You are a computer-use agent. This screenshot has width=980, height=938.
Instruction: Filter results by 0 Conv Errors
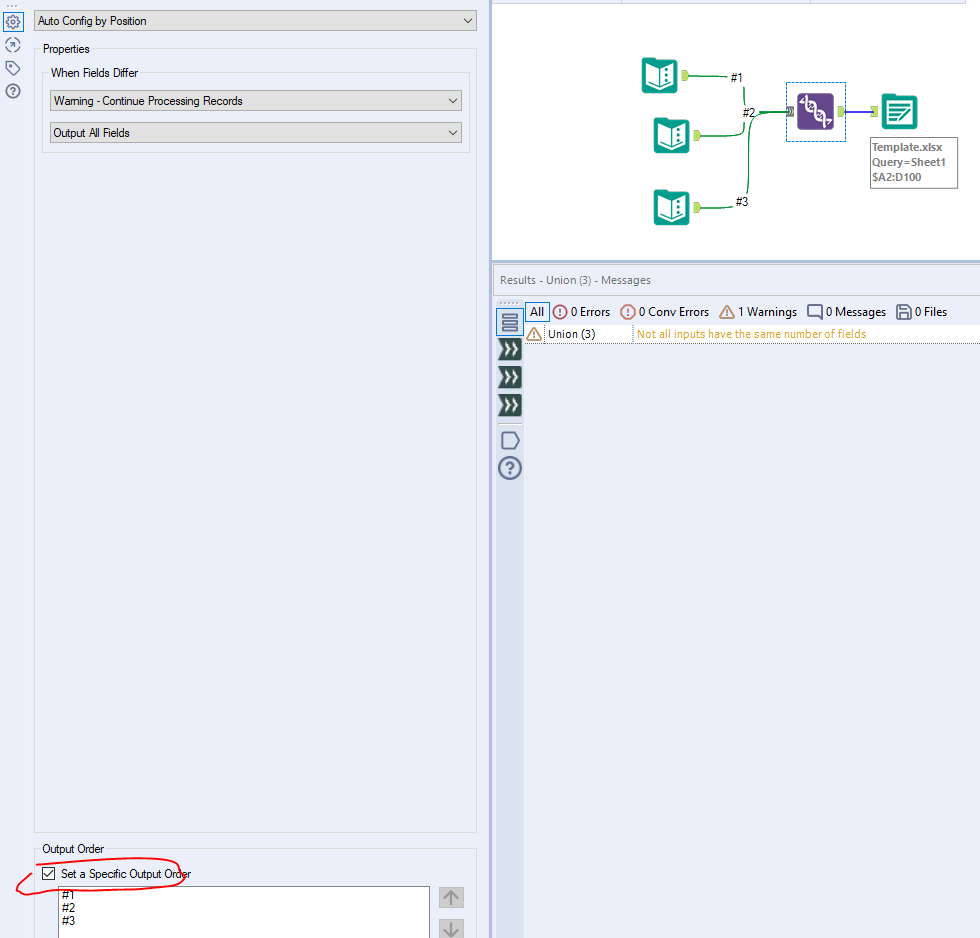[x=664, y=312]
